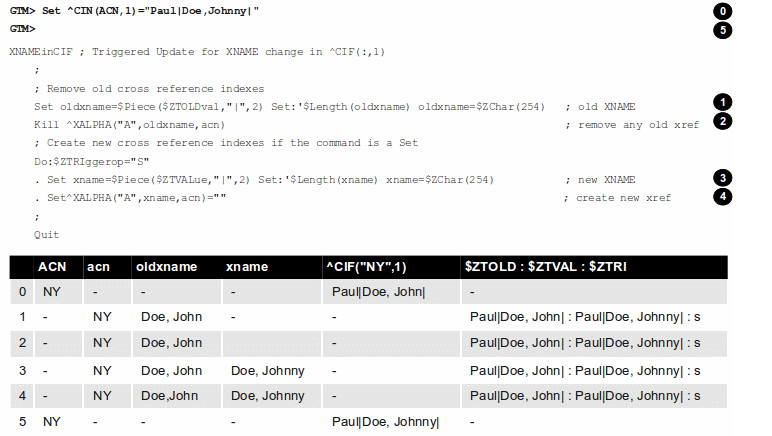
Task: Select callout marker 1 on the oldxname line
Action: (x=722, y=103)
